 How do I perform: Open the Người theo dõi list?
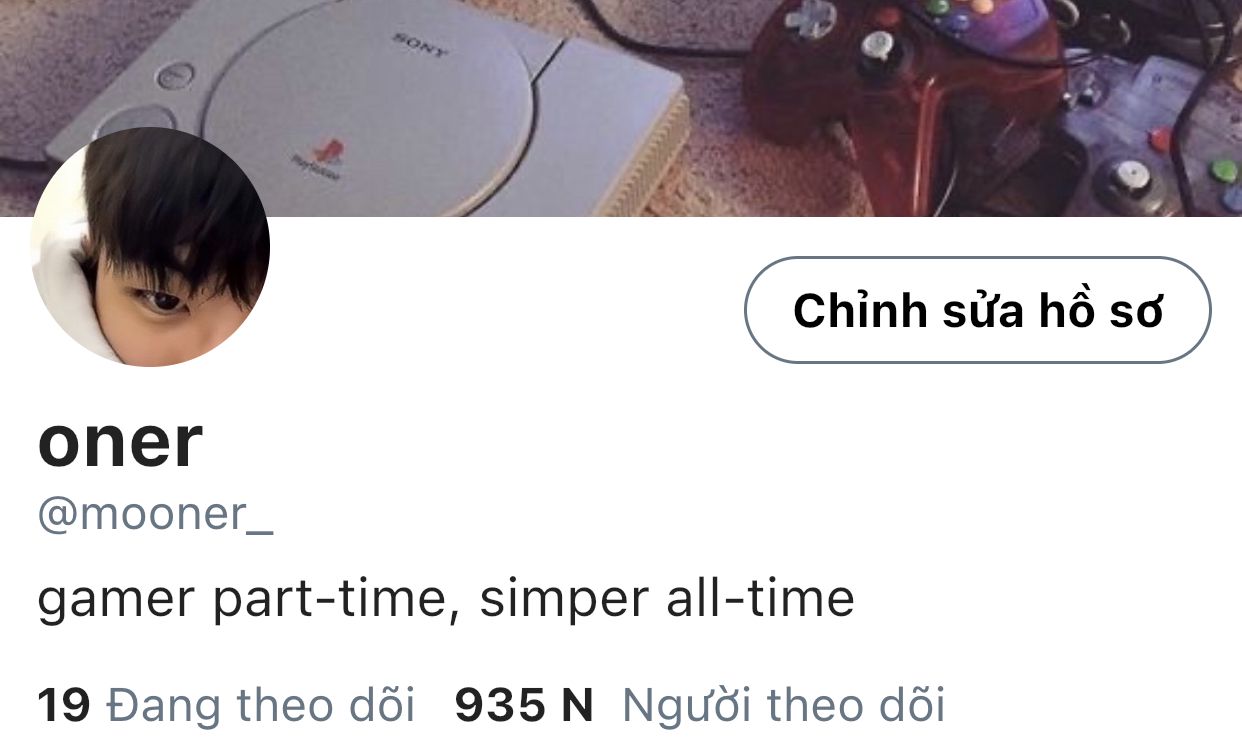pos(783,705)
